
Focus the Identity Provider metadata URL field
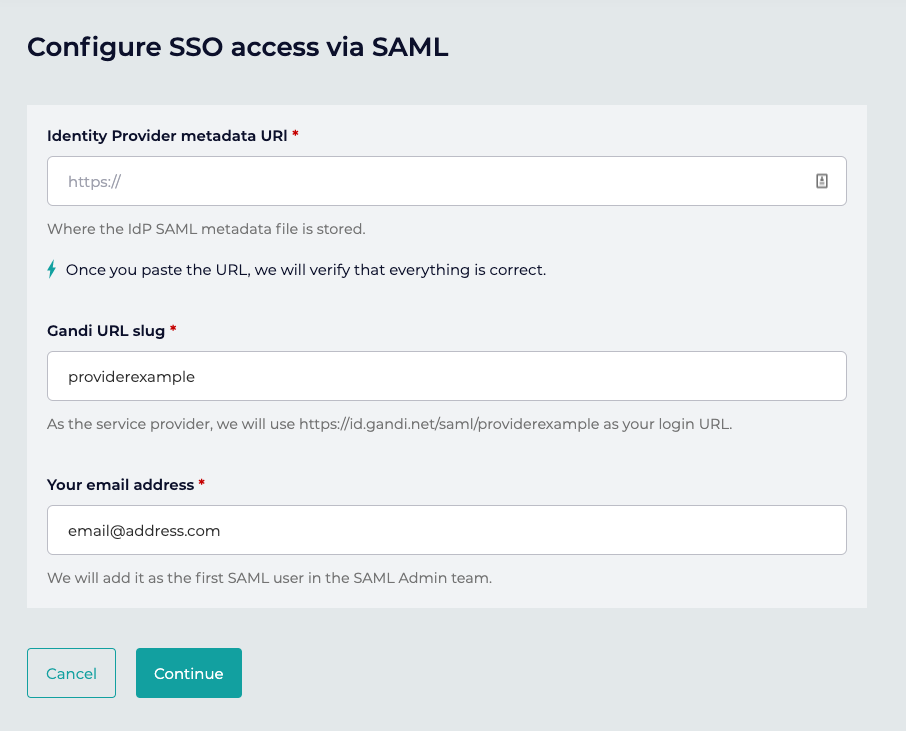pyautogui.click(x=430, y=181)
